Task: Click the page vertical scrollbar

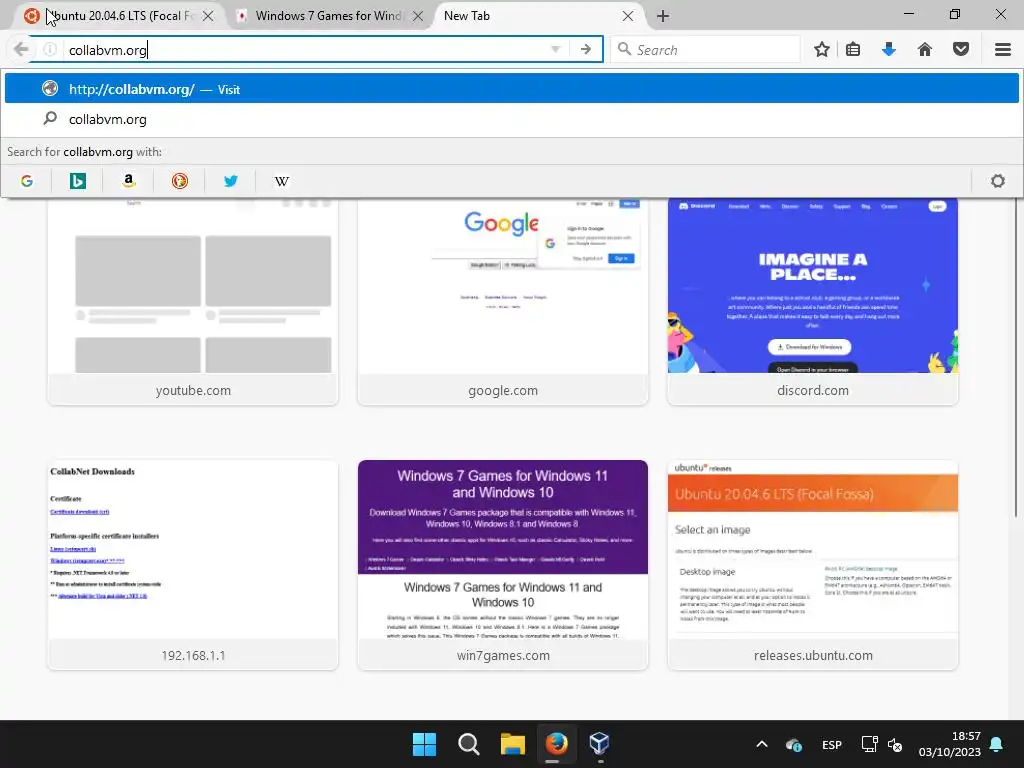Action: tap(1017, 356)
